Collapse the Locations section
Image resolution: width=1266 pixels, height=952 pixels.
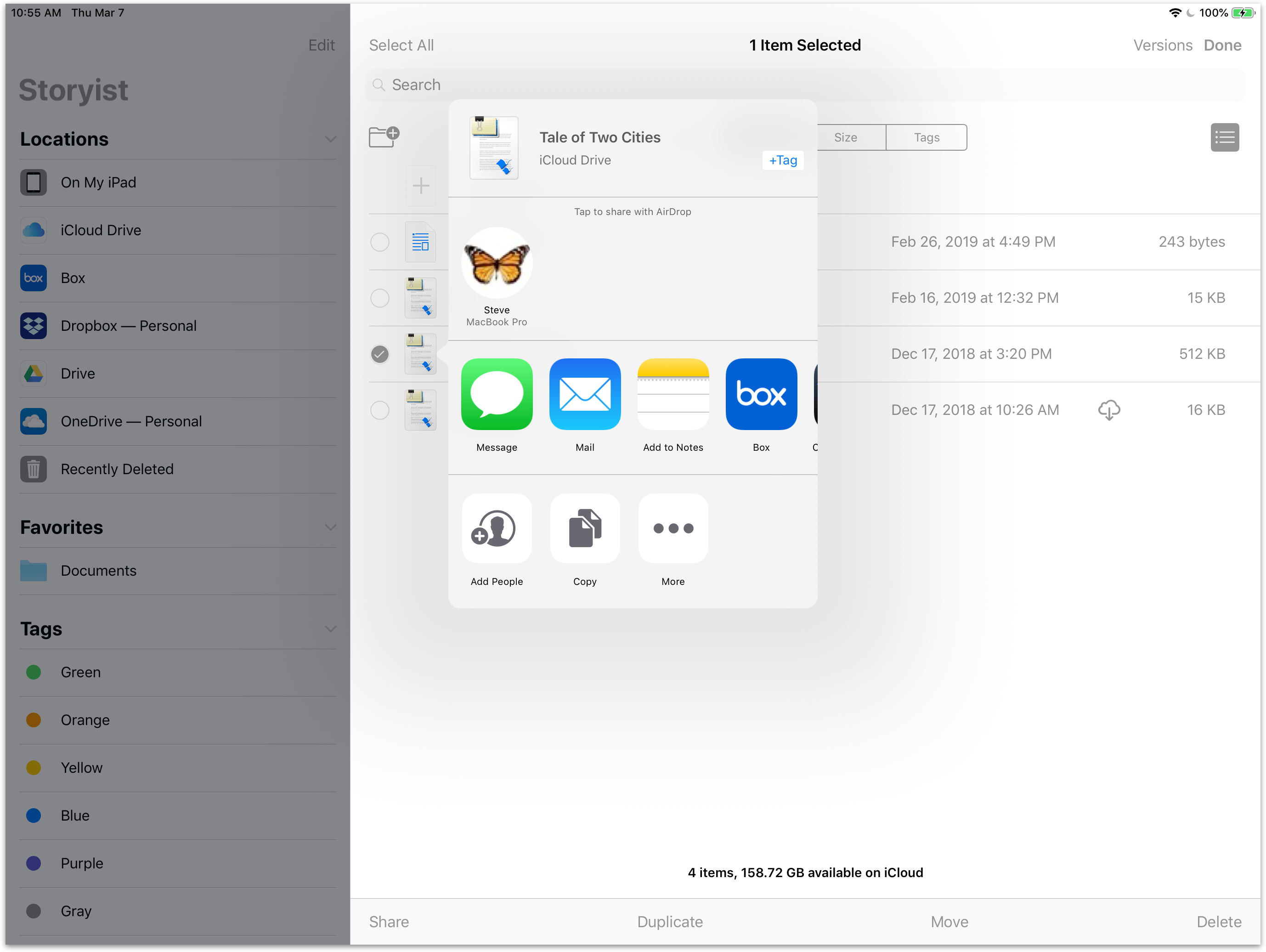(x=330, y=139)
